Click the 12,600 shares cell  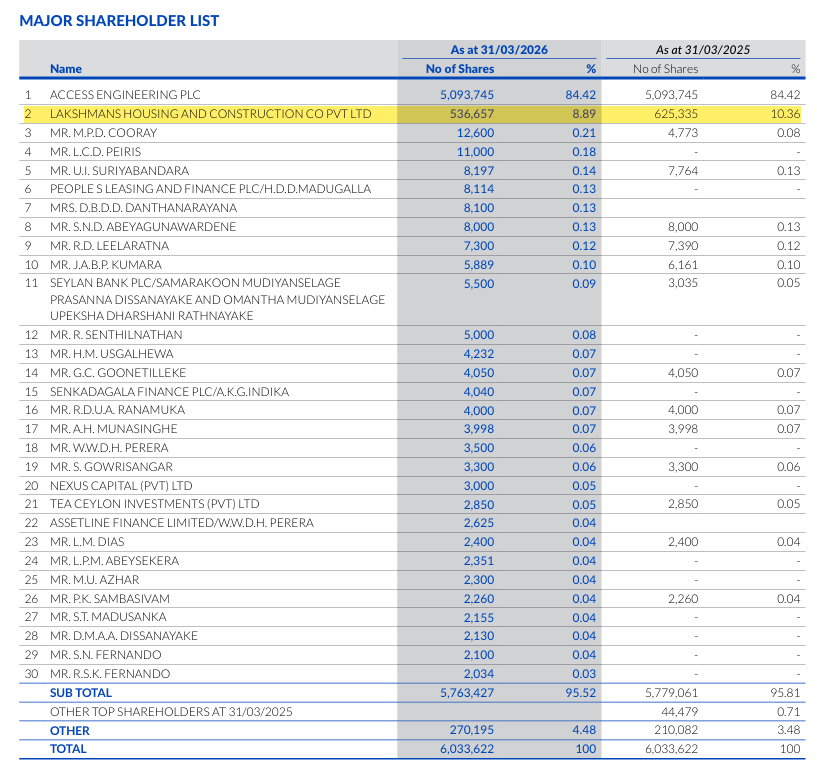(475, 133)
